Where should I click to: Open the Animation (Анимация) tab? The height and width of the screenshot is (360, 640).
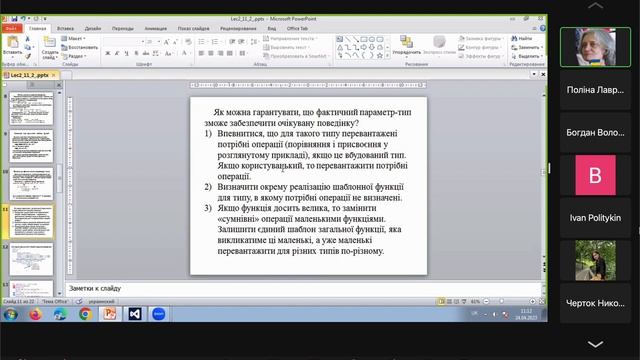pyautogui.click(x=156, y=29)
